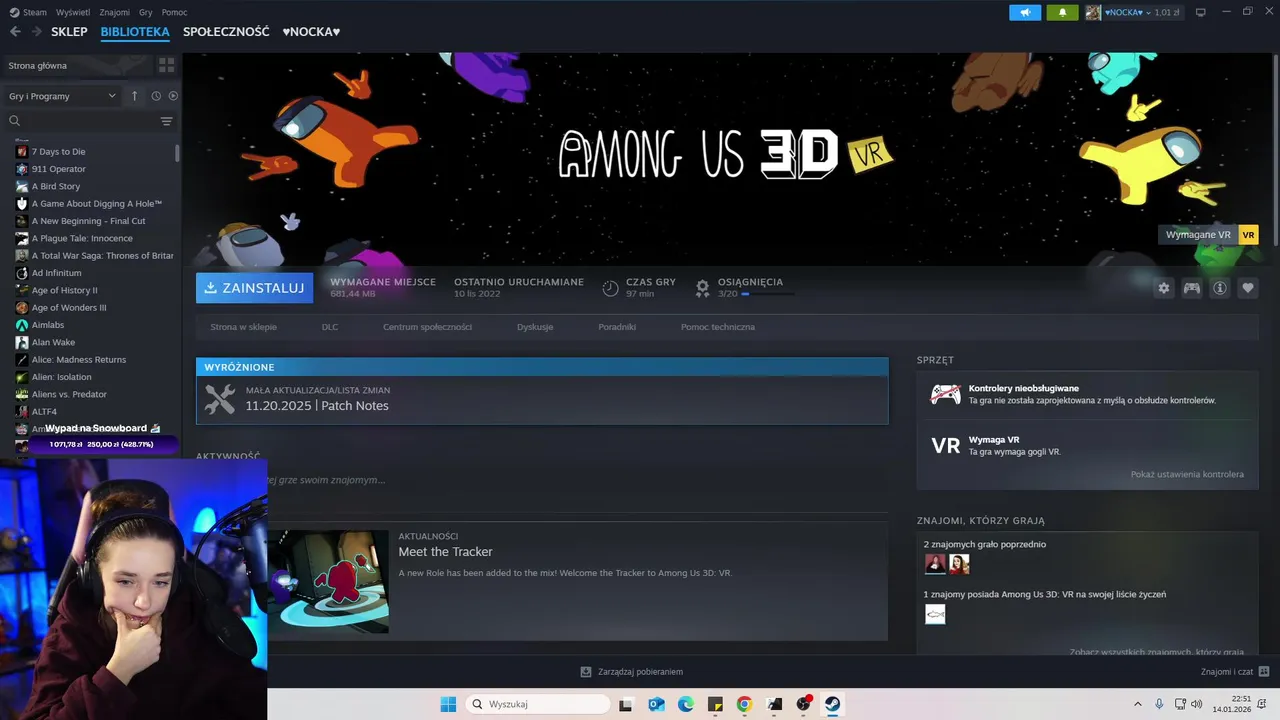Screen dimensions: 1280x720
Task: Open second friend avatar who played
Action: (959, 564)
